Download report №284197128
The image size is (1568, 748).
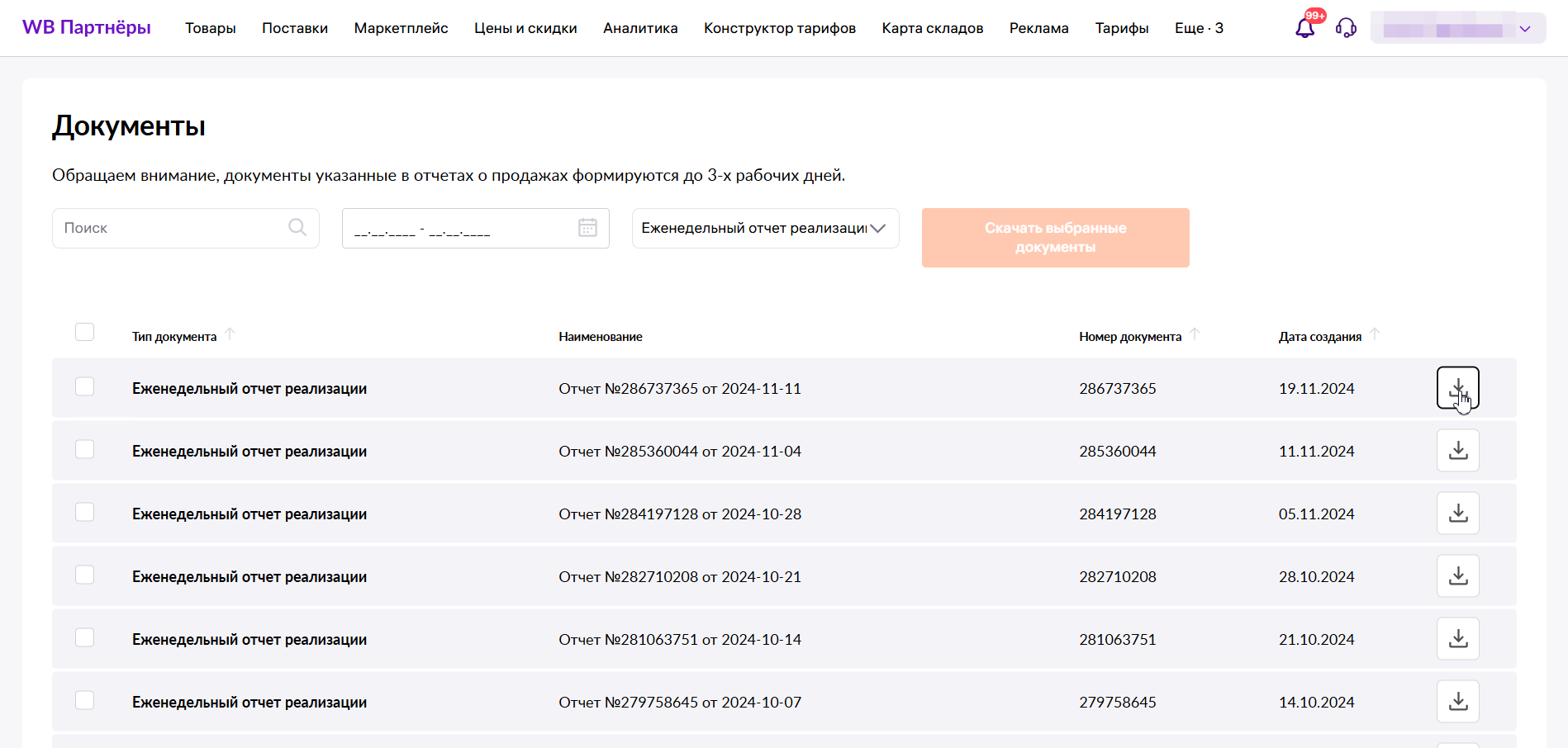point(1458,513)
